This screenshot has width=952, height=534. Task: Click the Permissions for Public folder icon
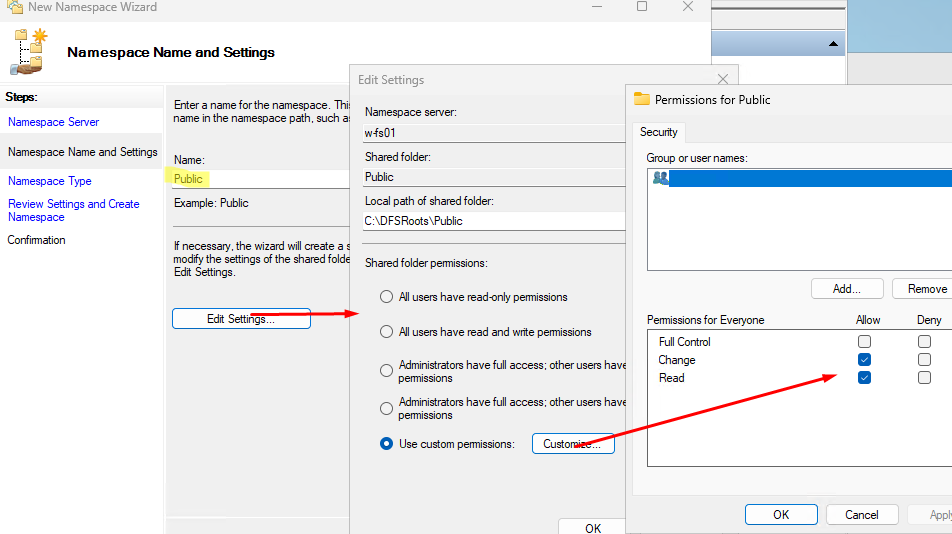coord(642,99)
